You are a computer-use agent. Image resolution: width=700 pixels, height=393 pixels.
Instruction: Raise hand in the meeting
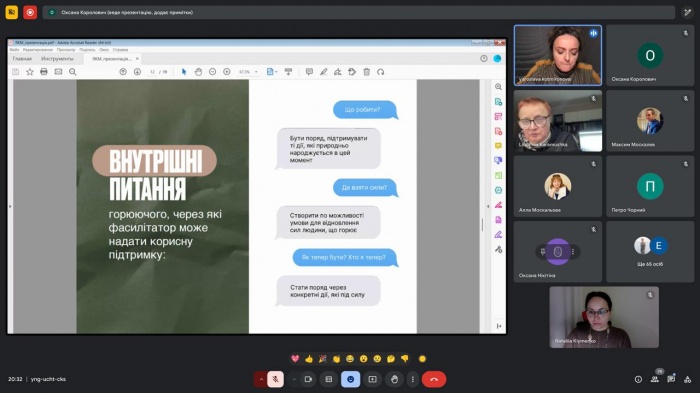point(394,379)
